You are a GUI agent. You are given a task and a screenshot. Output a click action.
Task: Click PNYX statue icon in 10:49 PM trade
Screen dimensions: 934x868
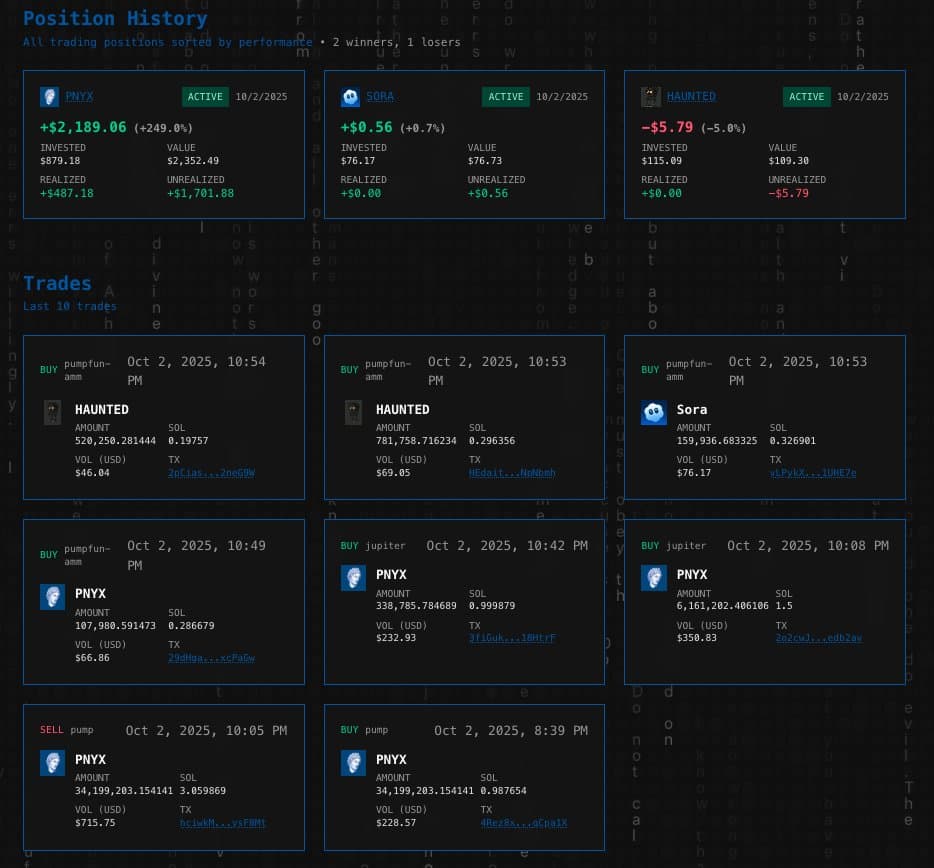[x=52, y=596]
